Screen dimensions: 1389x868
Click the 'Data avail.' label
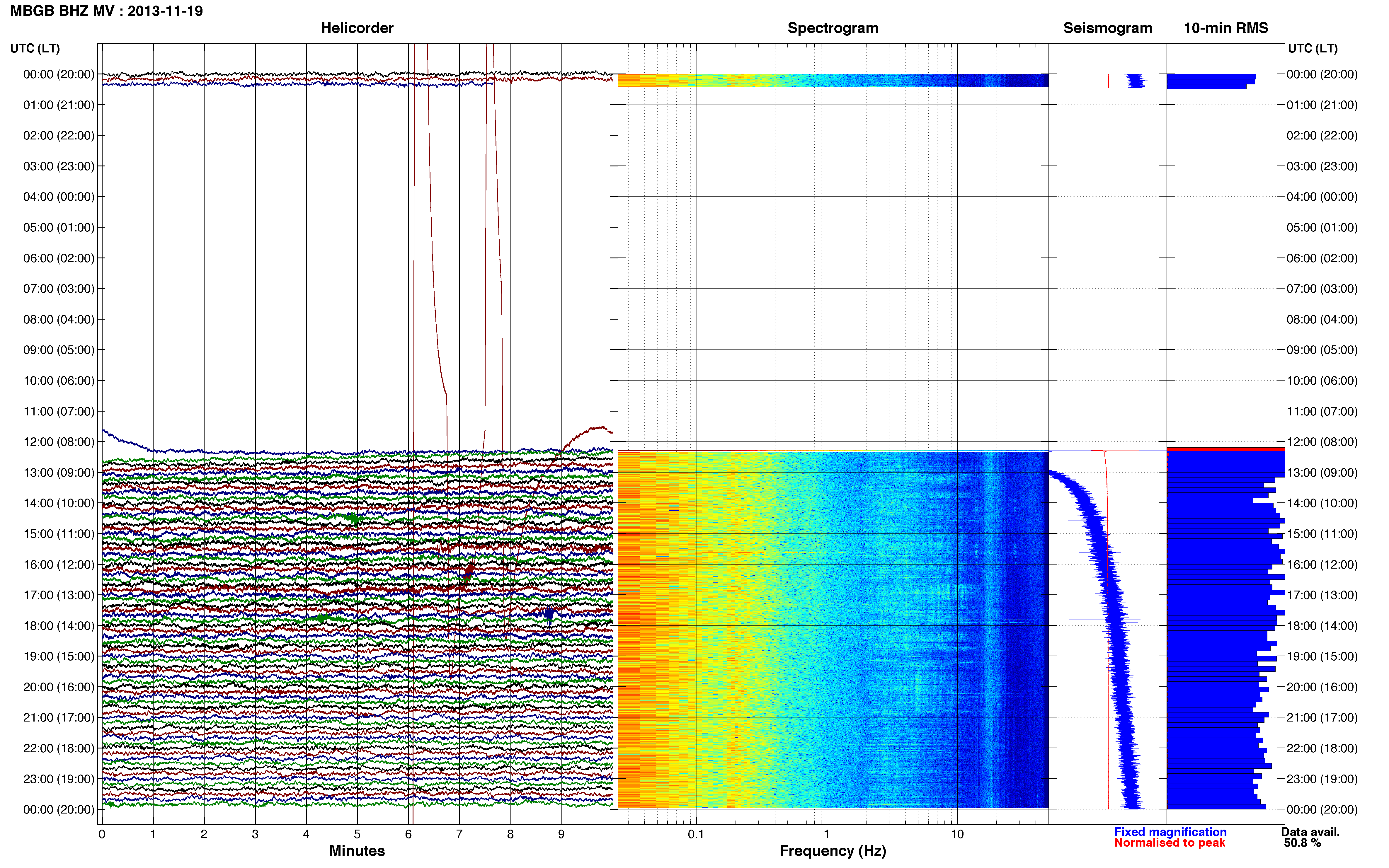[1310, 832]
